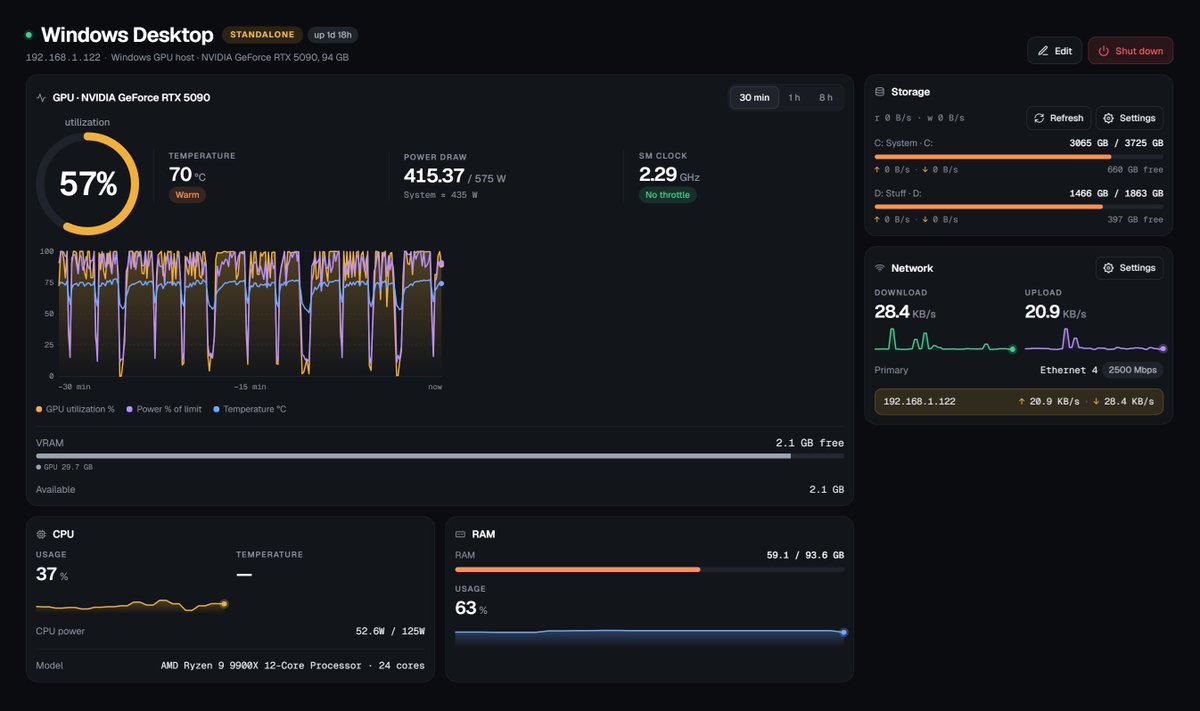
Task: Click the GPU 29.7 GB VRAM label
Action: 68,467
